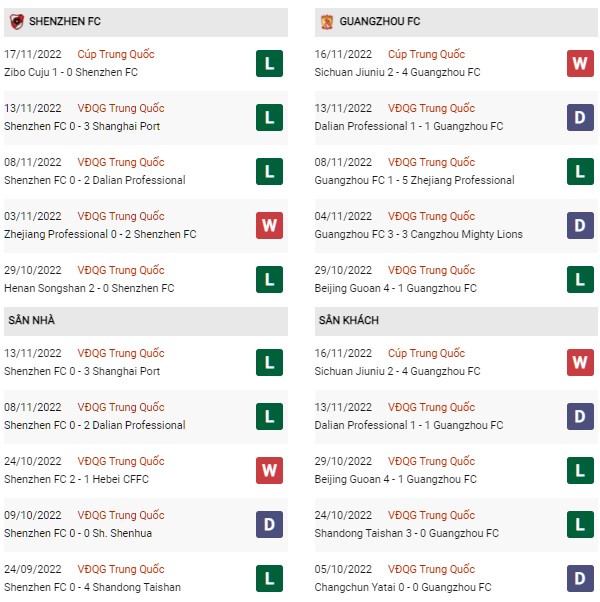This screenshot has width=600, height=602.
Task: Click the W badge for Zhejiang Professional 0-2 Shenzhen
Action: coord(269,225)
